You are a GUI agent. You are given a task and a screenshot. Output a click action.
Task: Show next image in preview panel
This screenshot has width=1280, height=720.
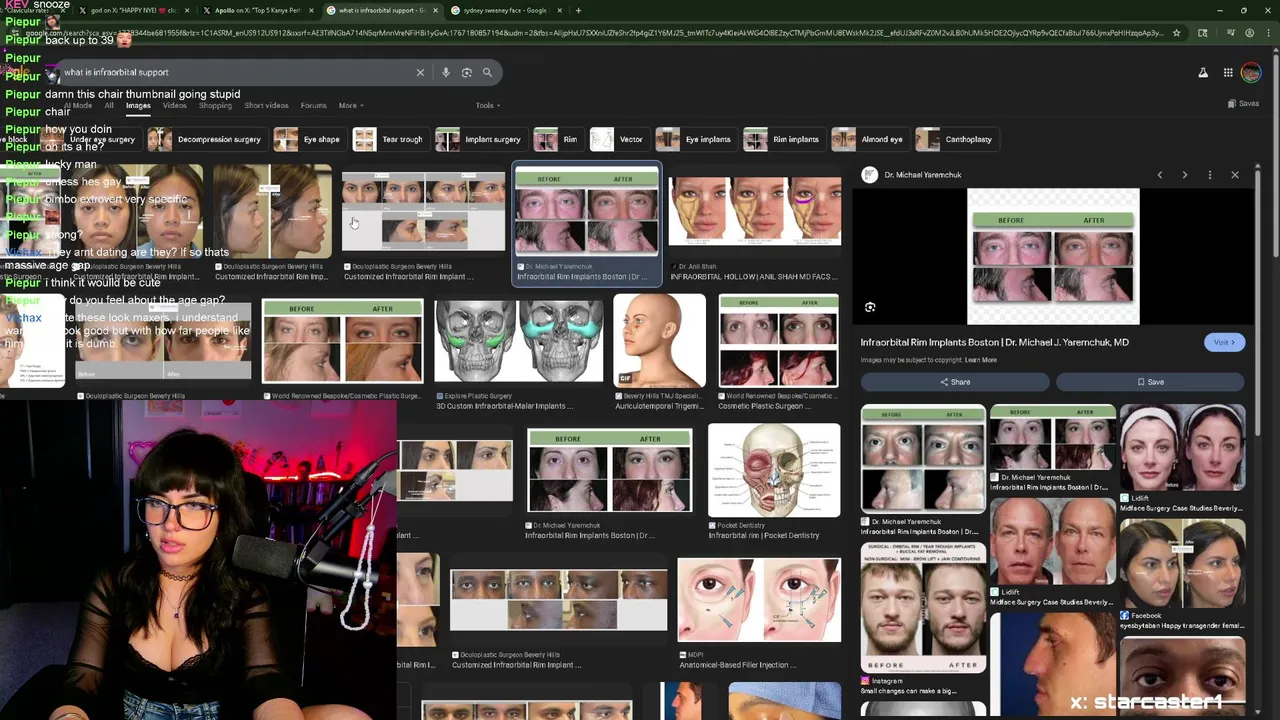(1185, 175)
